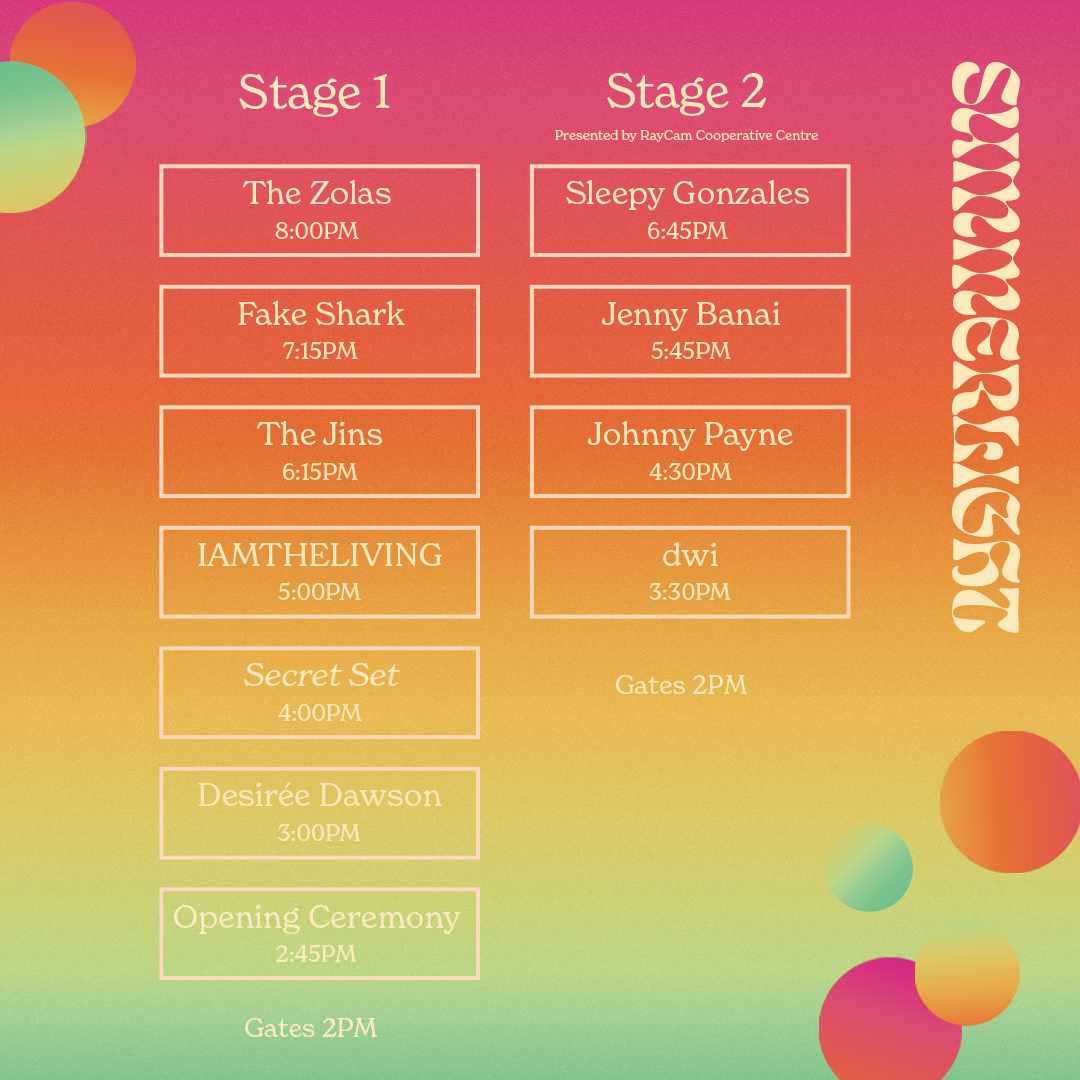Click the vertical Summerfest logo
Screen dimensions: 1080x1080
(x=985, y=347)
